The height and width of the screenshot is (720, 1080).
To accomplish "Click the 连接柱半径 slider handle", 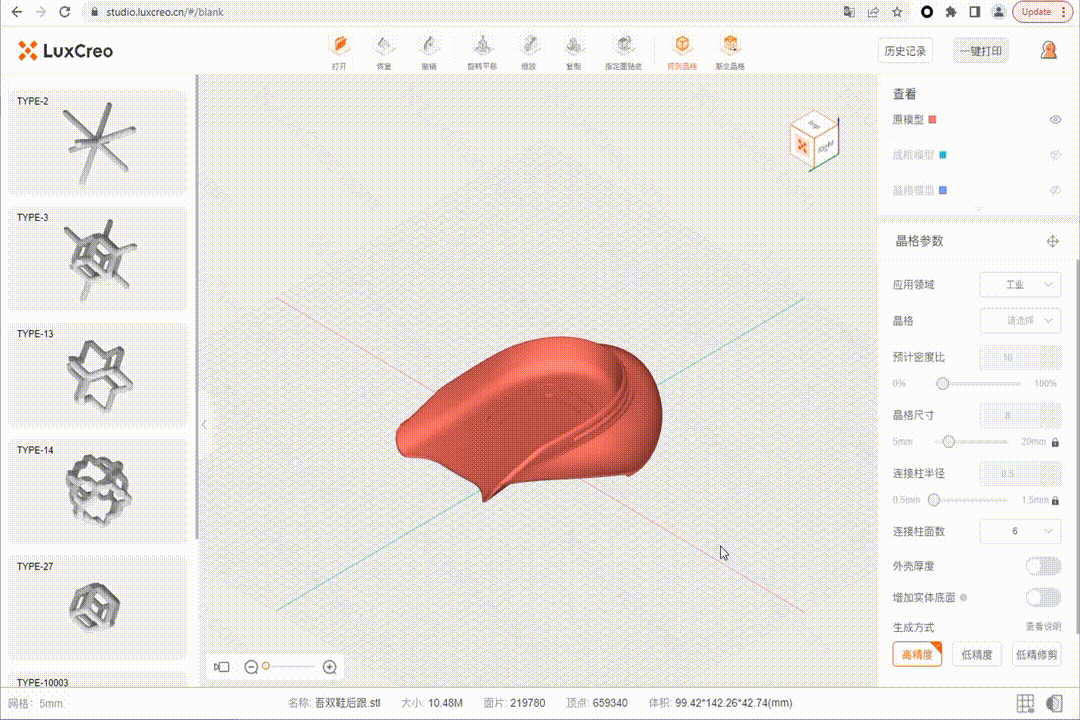I will (x=933, y=500).
